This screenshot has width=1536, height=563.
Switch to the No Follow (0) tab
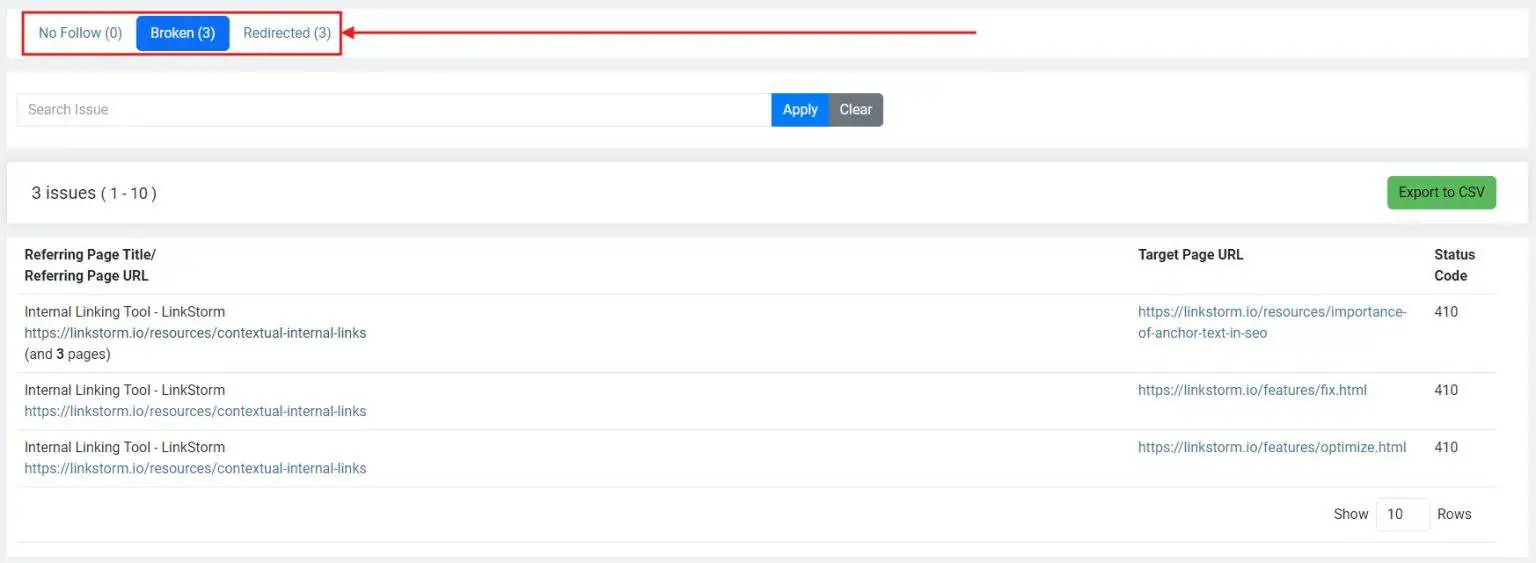coord(80,33)
